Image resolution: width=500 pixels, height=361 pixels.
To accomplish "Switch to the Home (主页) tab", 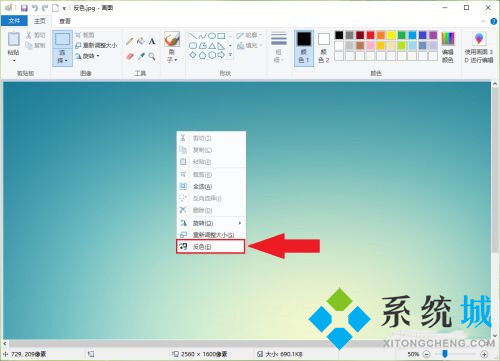I will pyautogui.click(x=40, y=21).
